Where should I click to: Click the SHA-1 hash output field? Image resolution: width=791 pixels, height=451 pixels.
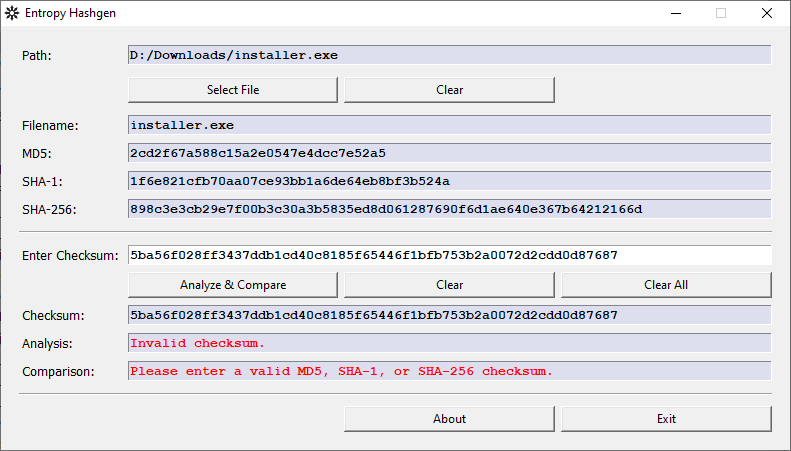click(x=449, y=181)
